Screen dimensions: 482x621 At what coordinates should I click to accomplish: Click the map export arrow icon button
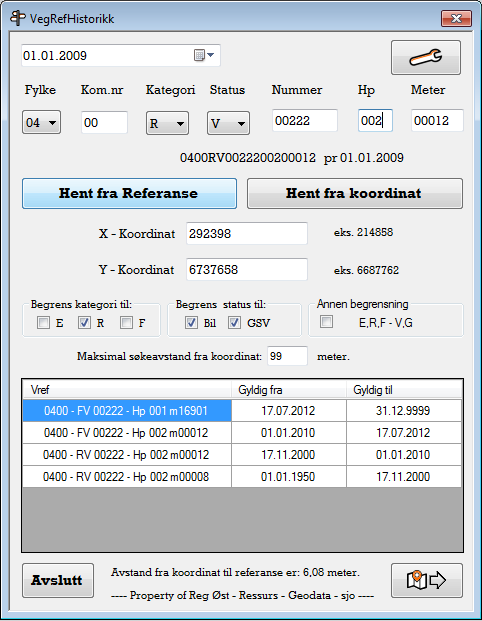(x=427, y=580)
